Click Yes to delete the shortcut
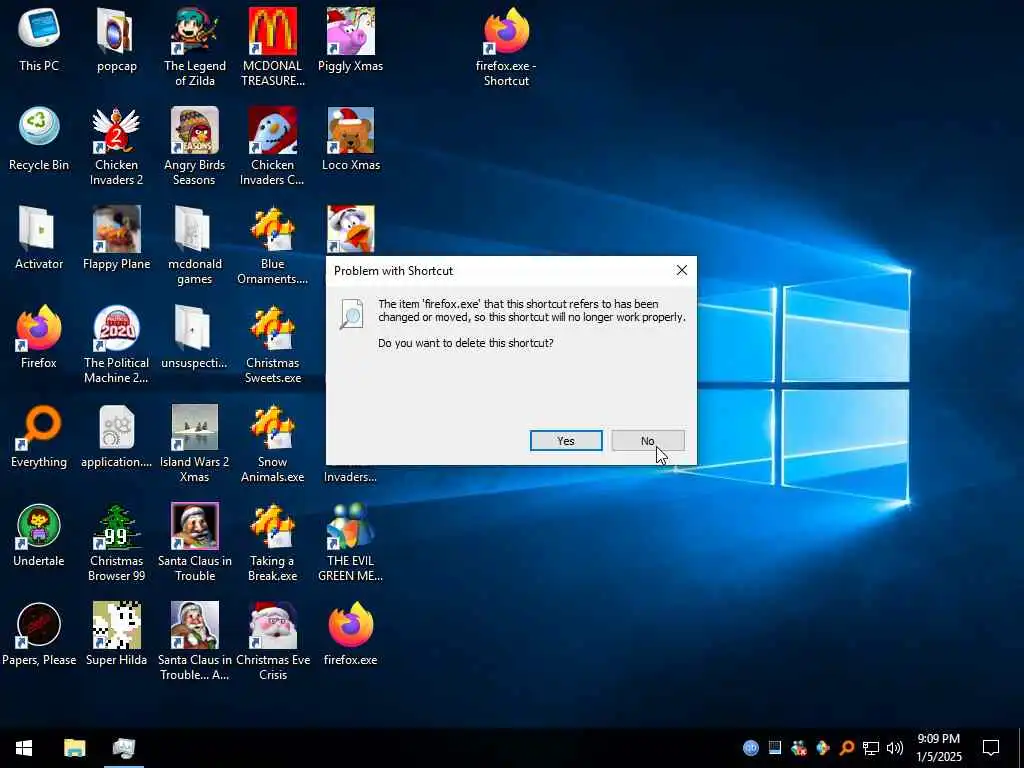The width and height of the screenshot is (1024, 768). tap(566, 441)
